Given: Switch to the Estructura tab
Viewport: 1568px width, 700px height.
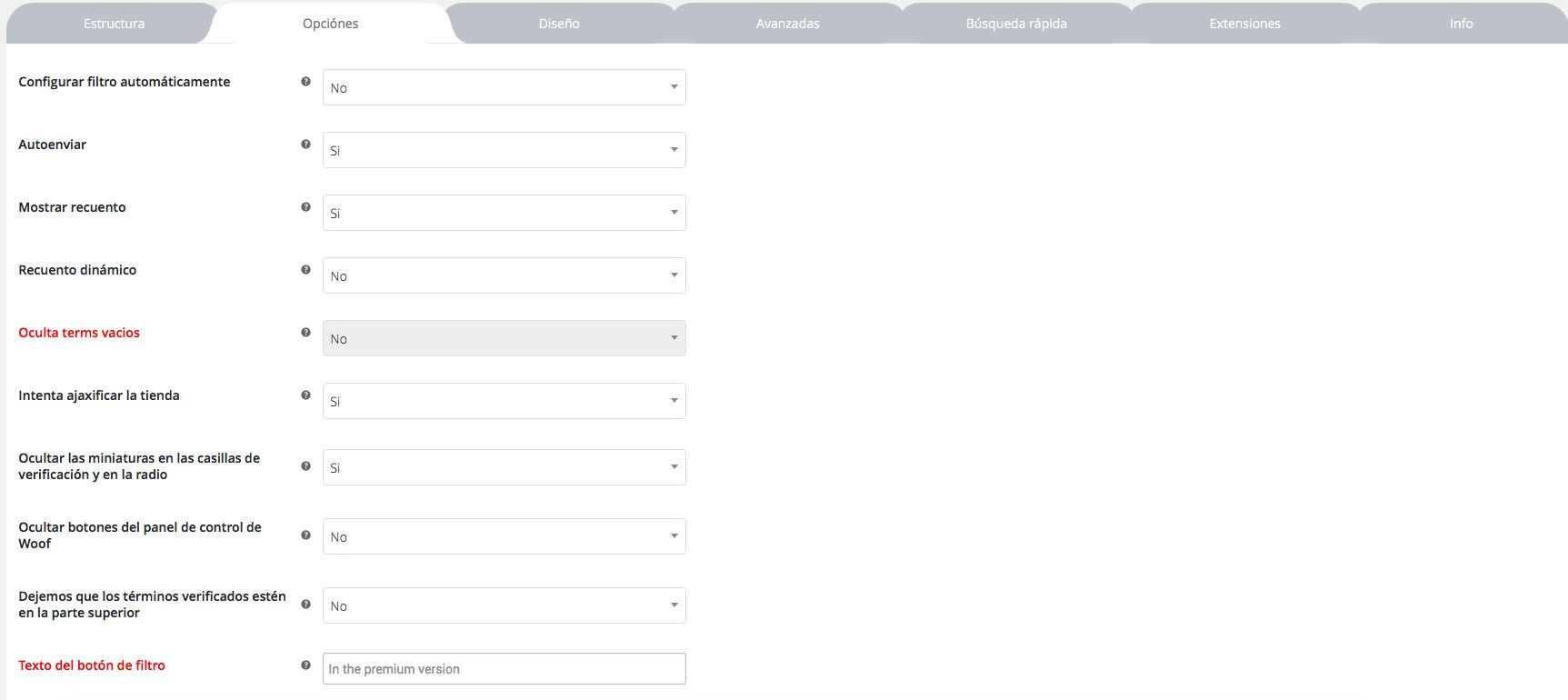Looking at the screenshot, I should 114,24.
